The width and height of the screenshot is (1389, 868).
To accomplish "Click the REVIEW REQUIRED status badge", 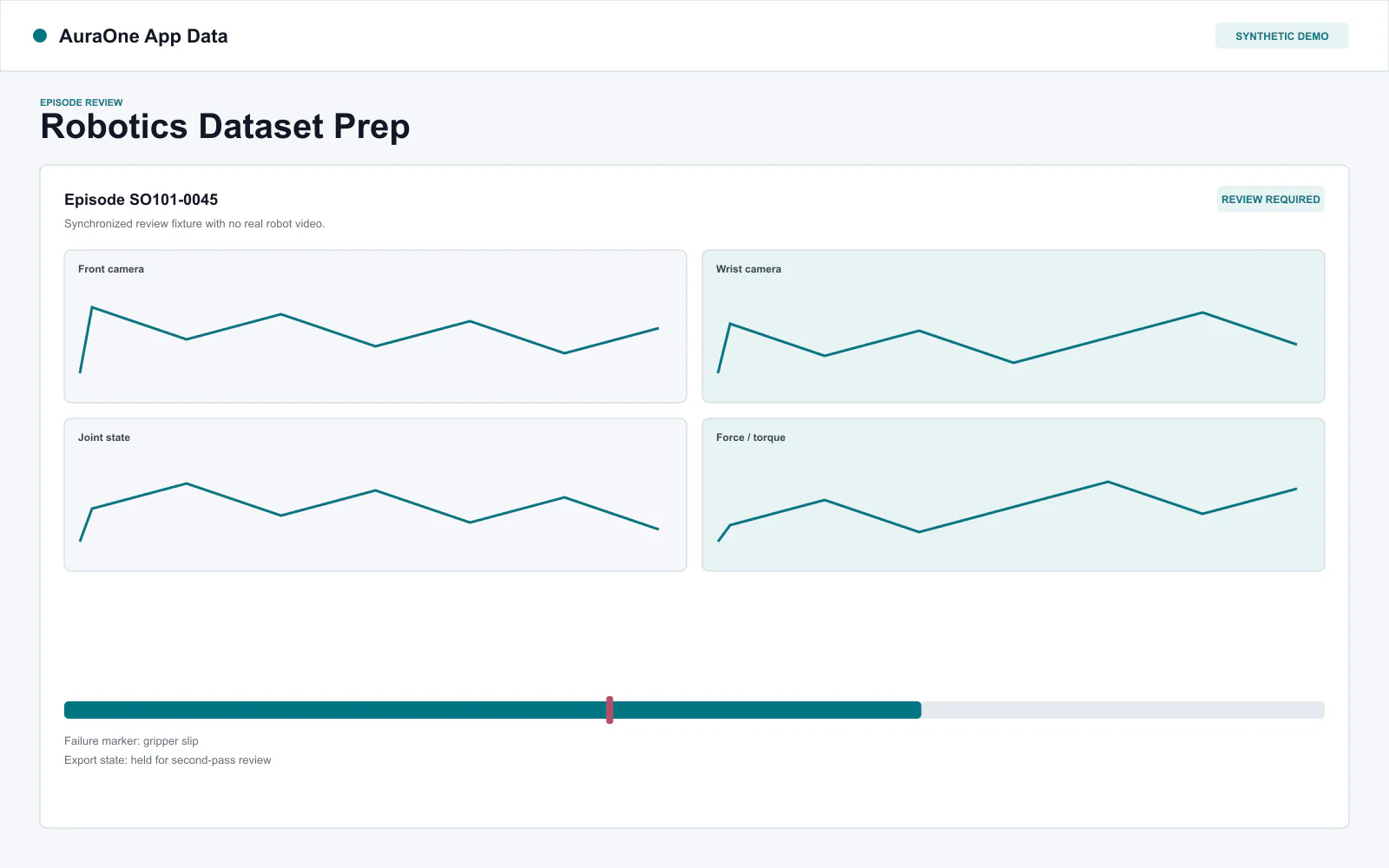I will point(1270,199).
